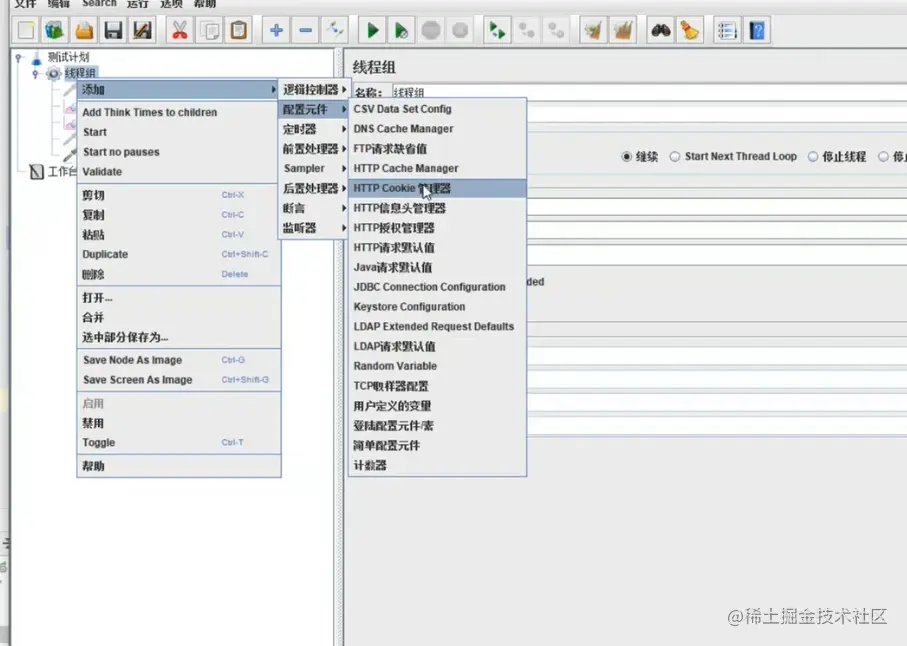Expand the 后置处理器 submenu
The image size is (907, 646).
[x=314, y=188]
